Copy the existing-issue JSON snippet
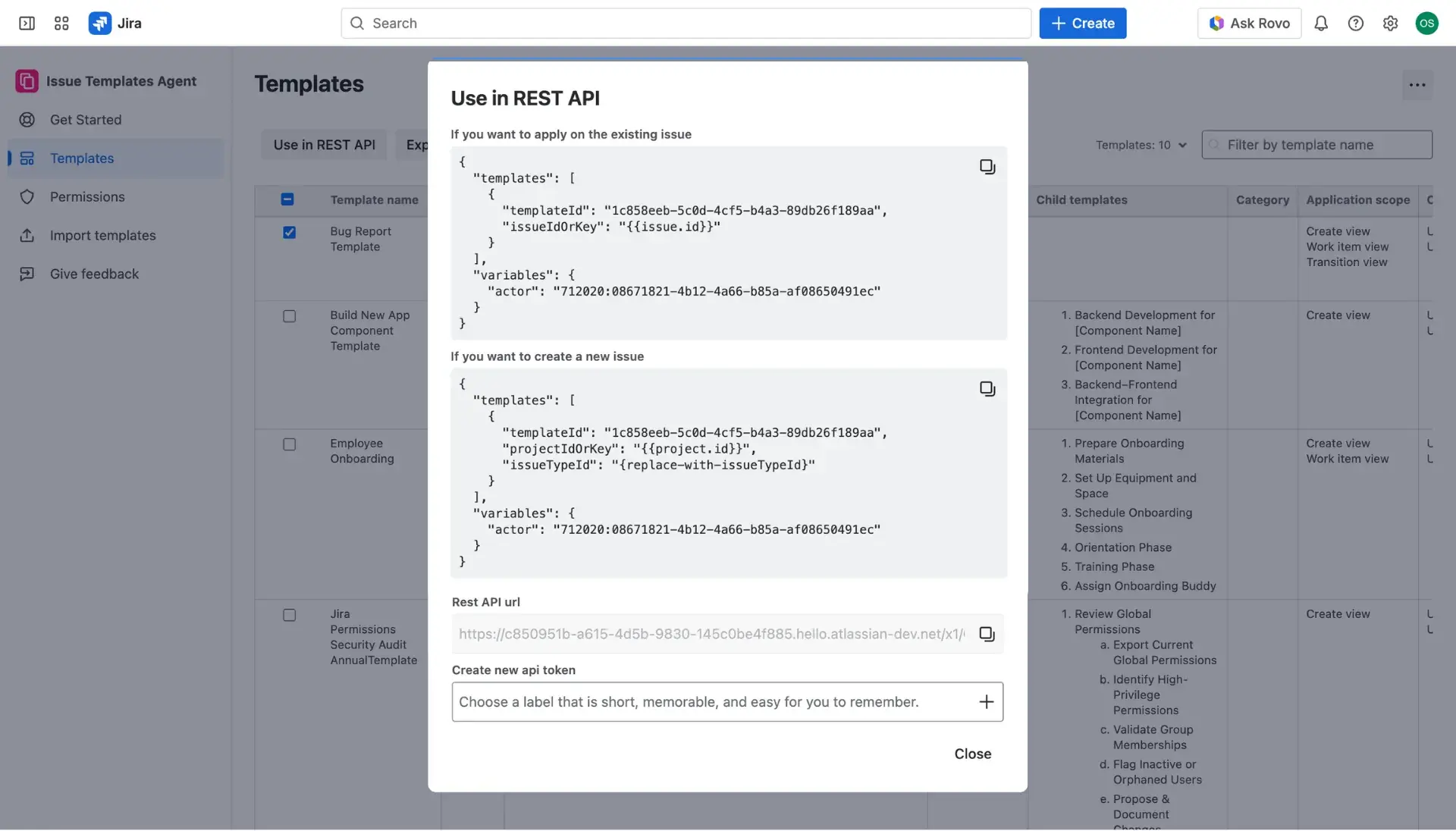The width and height of the screenshot is (1456, 831). pyautogui.click(x=987, y=166)
